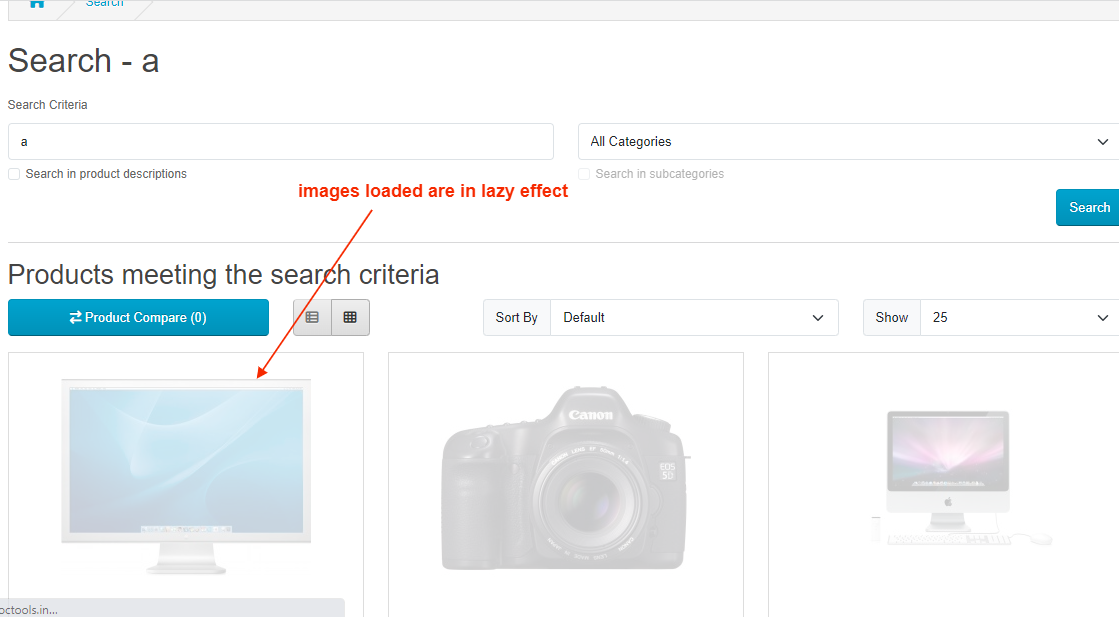Switch to grid view layout
Viewport: 1119px width, 617px height.
pos(350,317)
